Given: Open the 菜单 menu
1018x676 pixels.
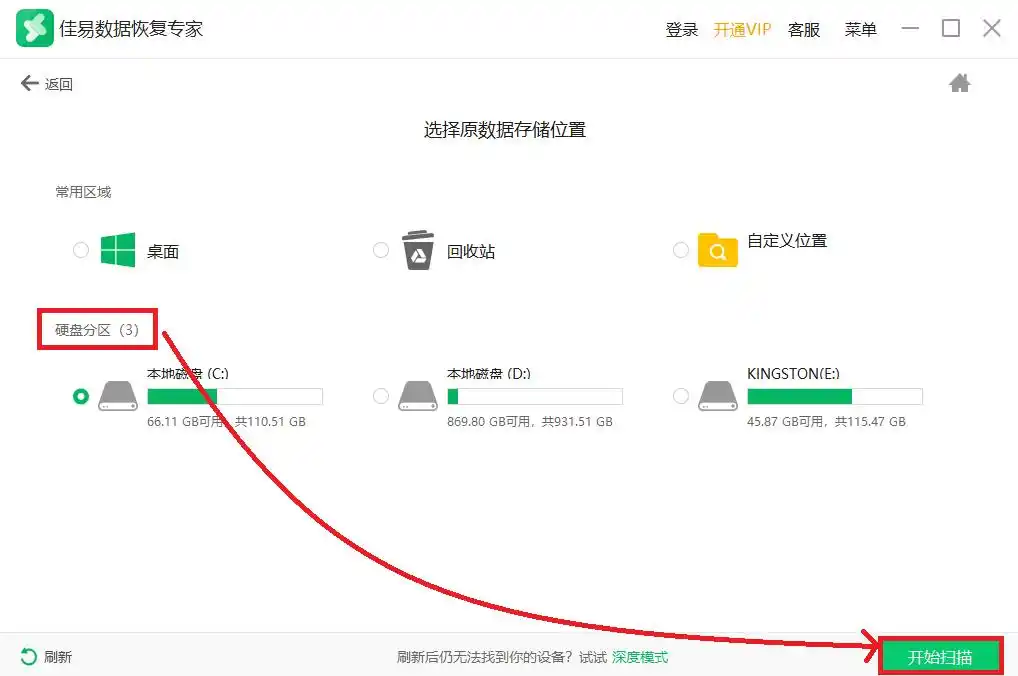Looking at the screenshot, I should point(860,30).
